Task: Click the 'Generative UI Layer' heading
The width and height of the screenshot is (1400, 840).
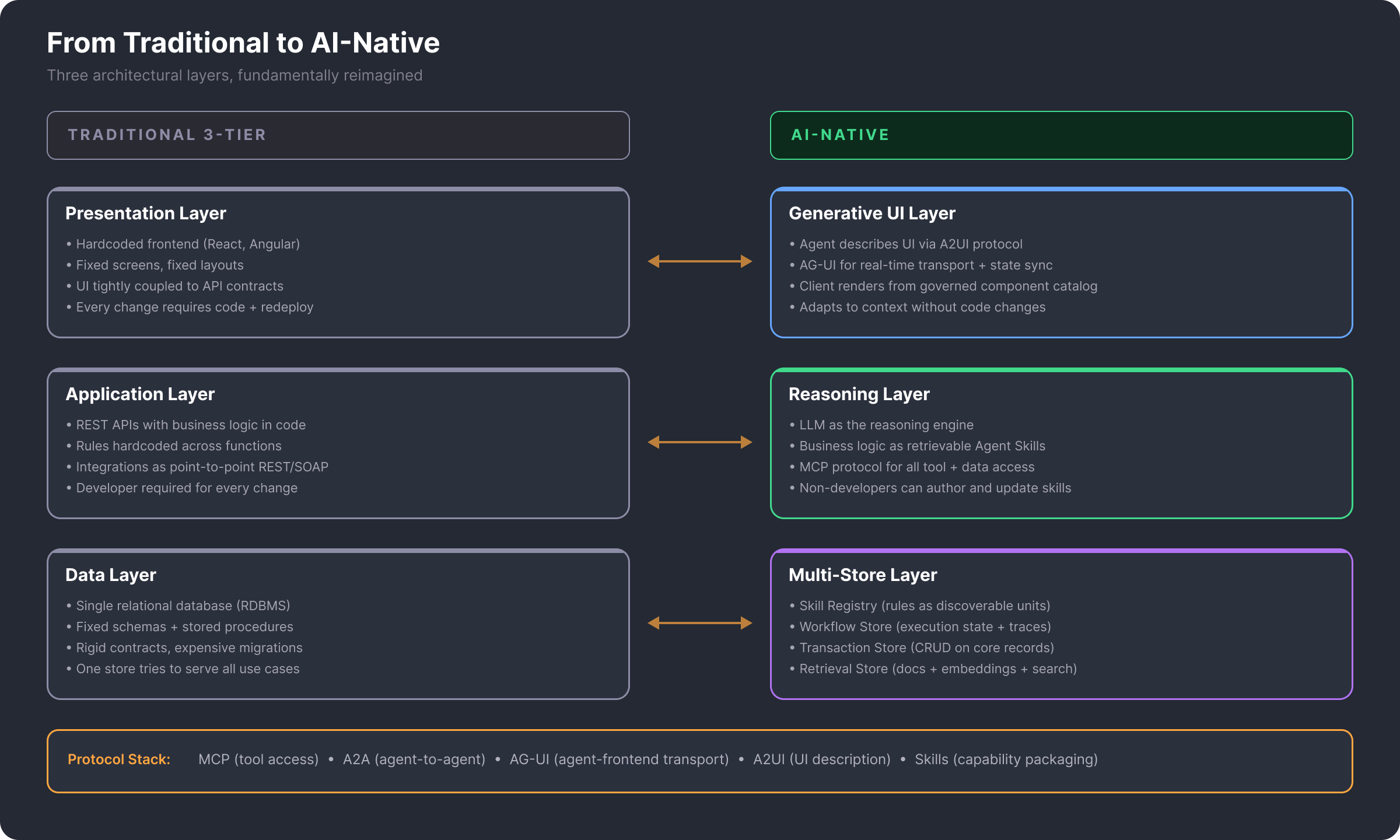Action: (x=872, y=213)
